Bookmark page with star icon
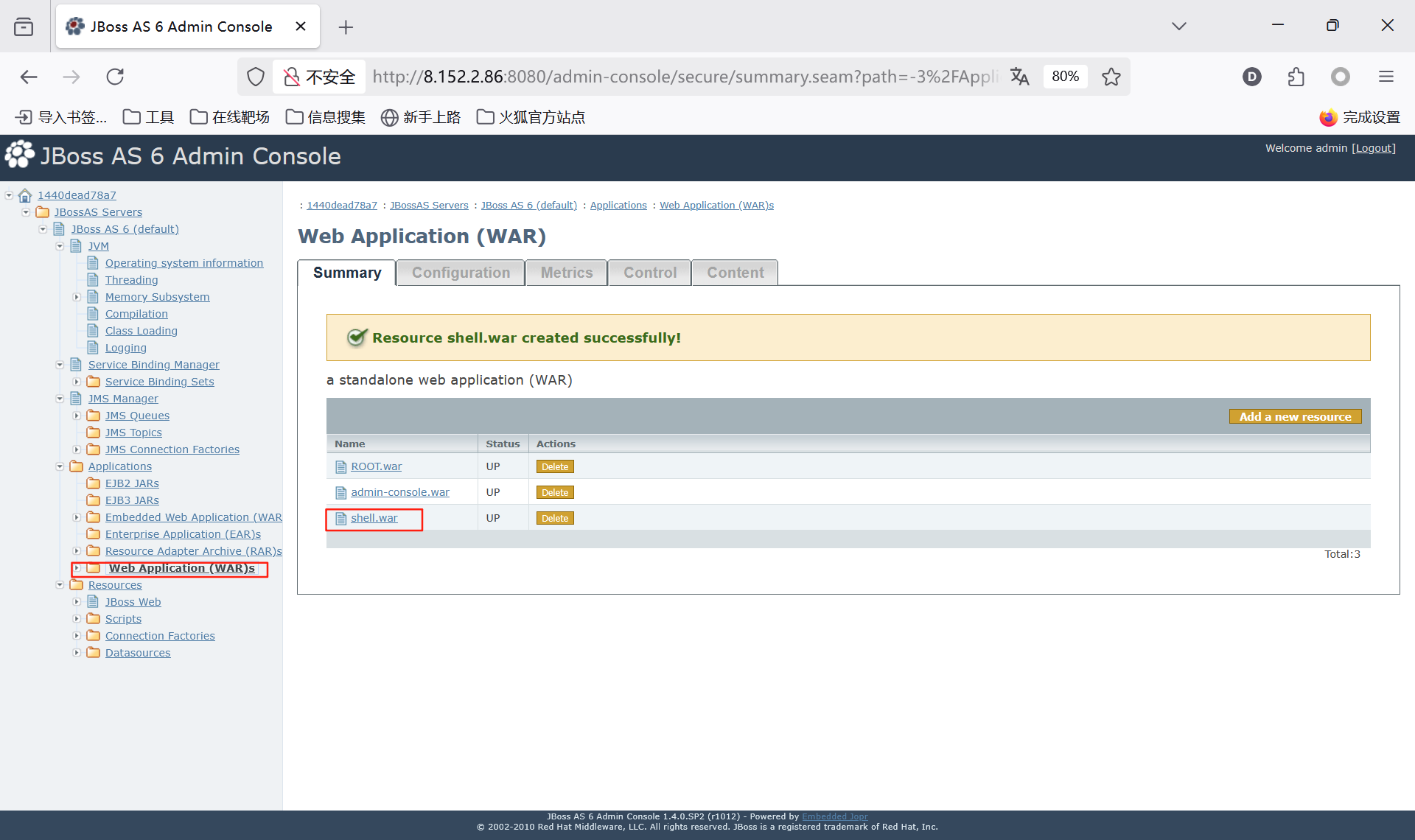 point(1111,77)
